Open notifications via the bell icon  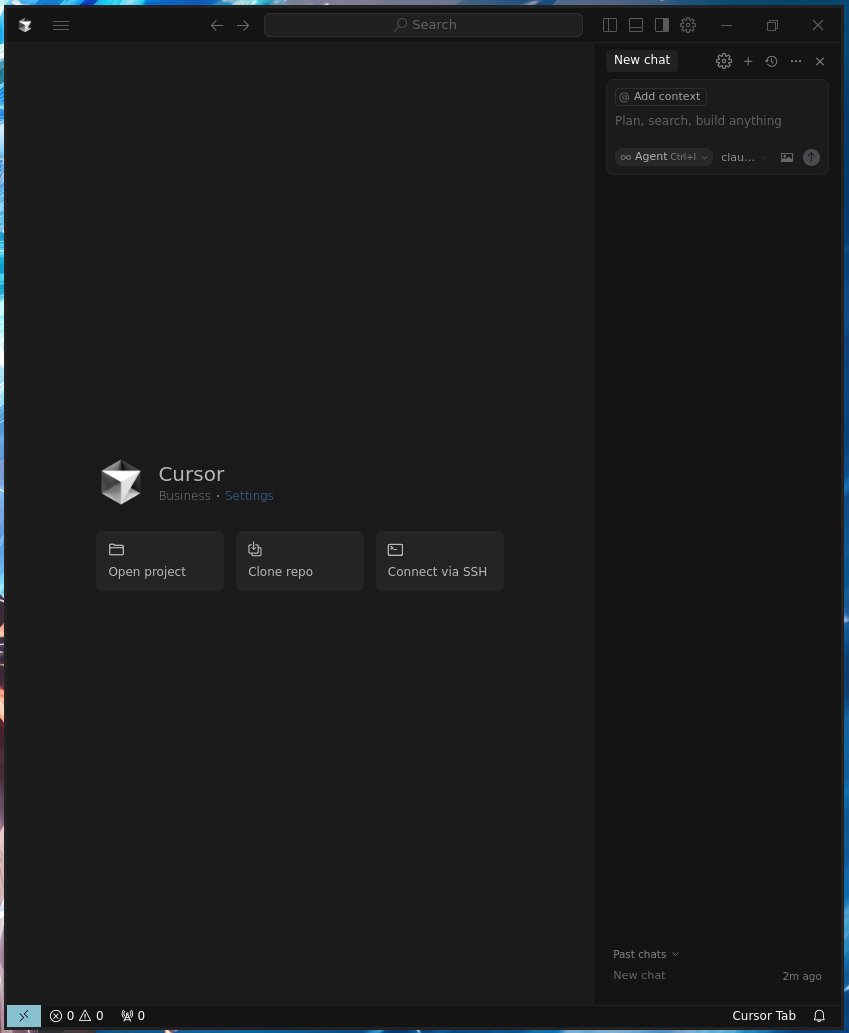[819, 1015]
